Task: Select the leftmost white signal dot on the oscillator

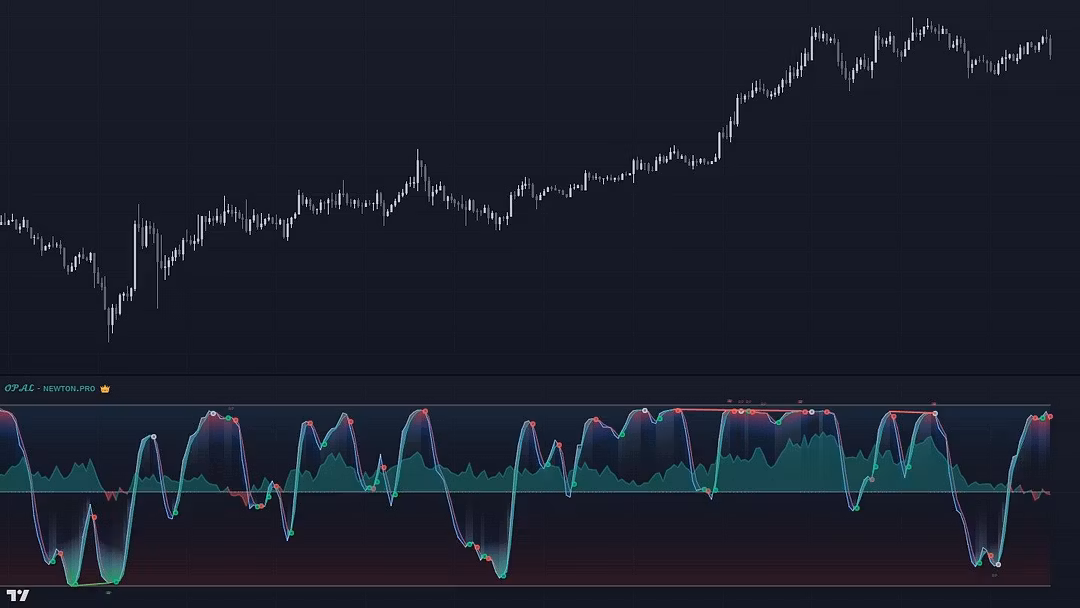Action: tap(154, 437)
